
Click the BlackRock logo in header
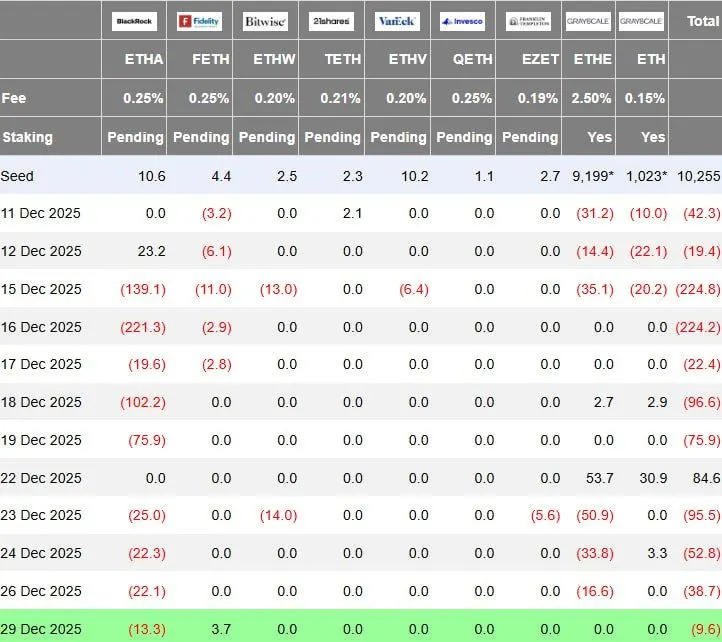point(135,20)
